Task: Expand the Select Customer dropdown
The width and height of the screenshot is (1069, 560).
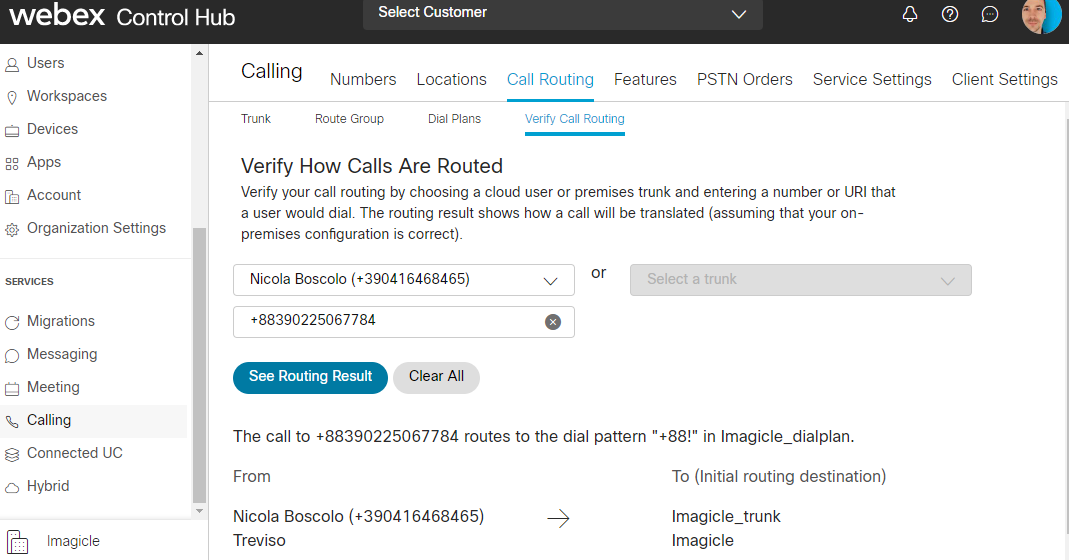Action: point(563,14)
